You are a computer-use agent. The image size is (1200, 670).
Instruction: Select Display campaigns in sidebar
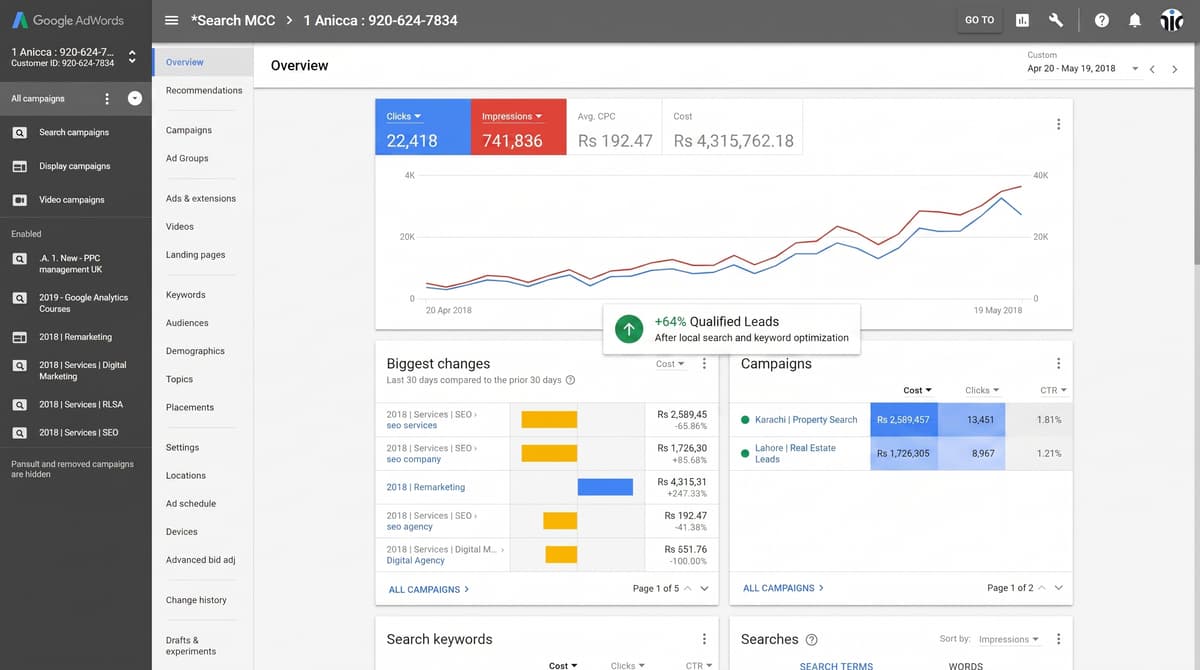coord(75,166)
